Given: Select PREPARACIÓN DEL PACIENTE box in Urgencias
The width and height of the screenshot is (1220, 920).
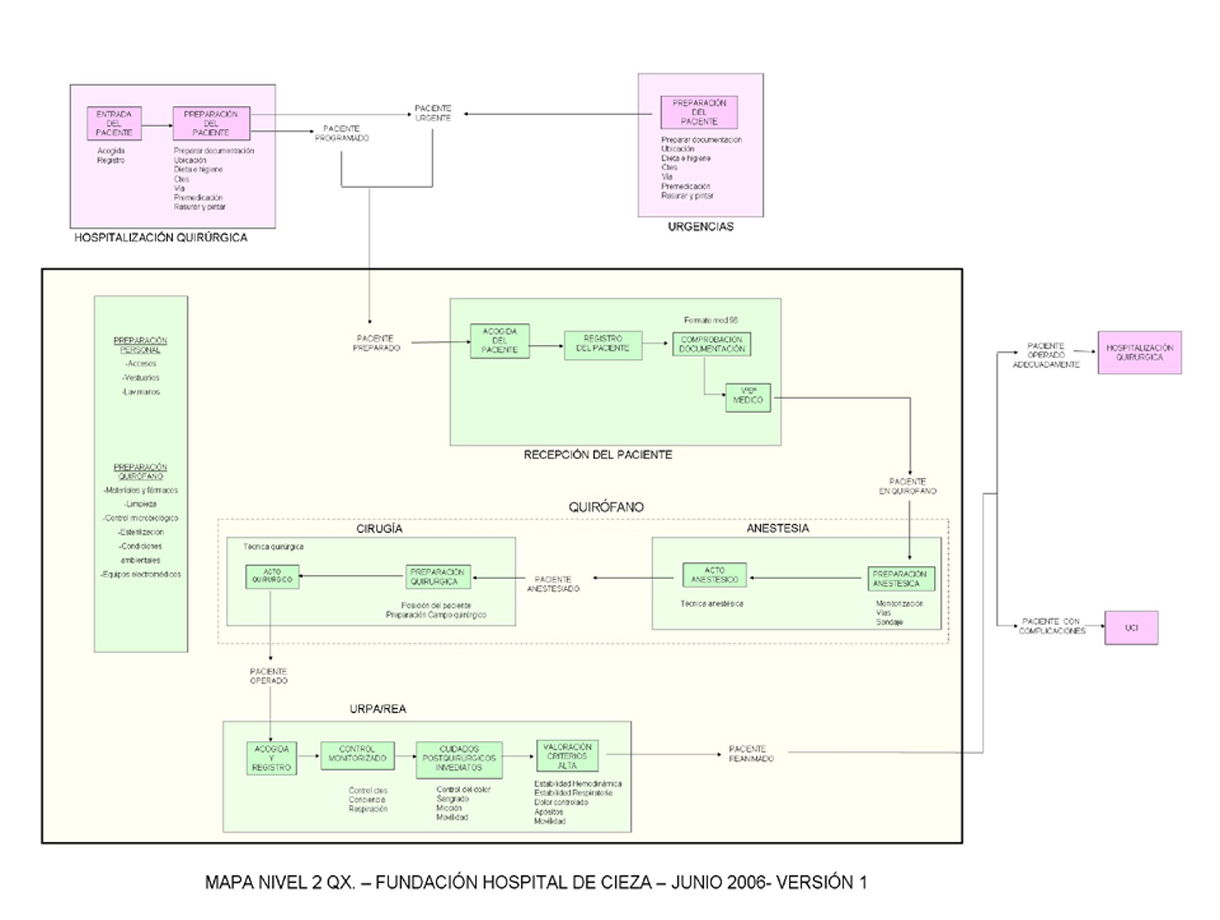Looking at the screenshot, I should (x=699, y=113).
